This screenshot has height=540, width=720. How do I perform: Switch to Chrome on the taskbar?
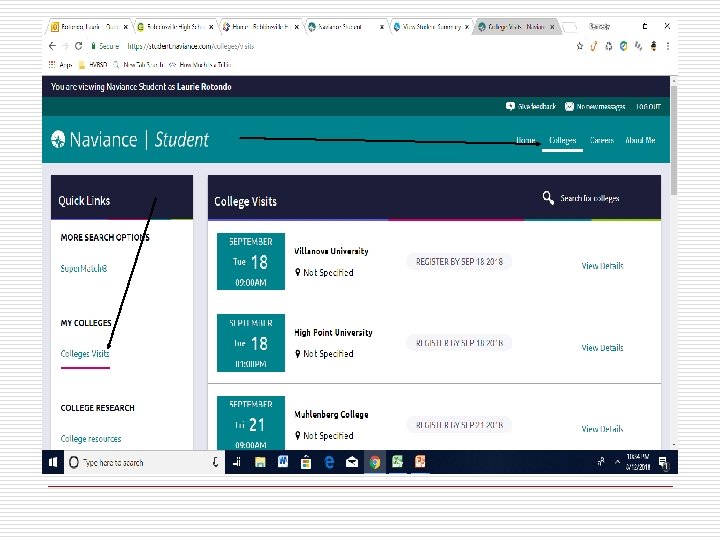375,462
